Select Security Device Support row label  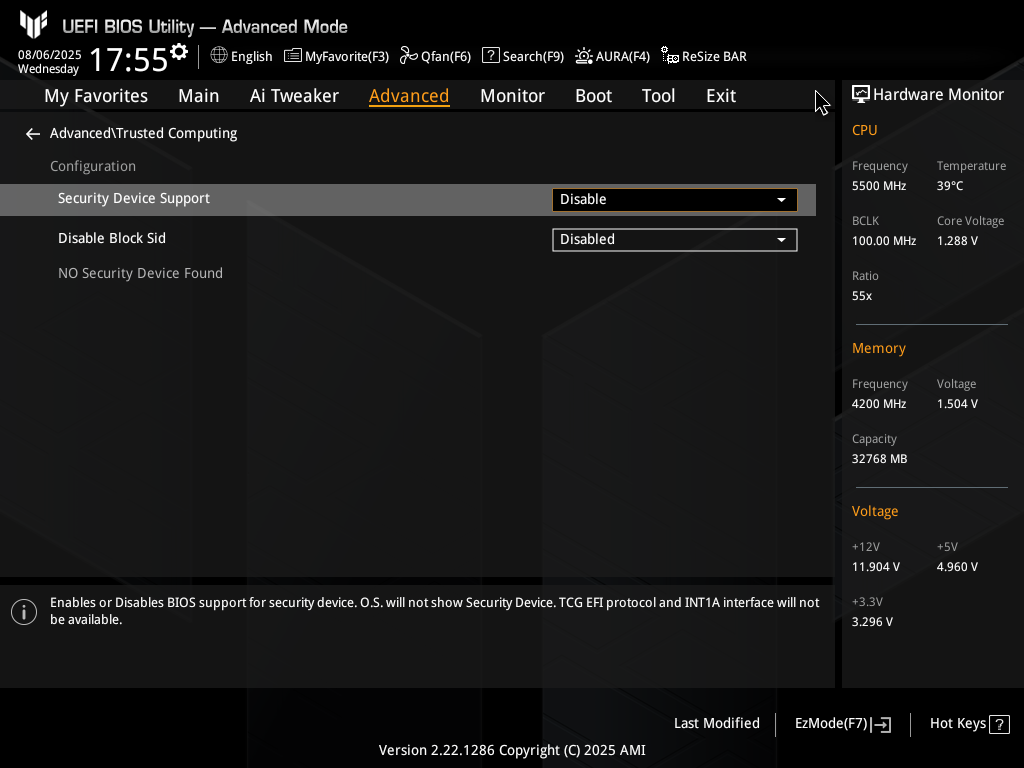coord(134,199)
